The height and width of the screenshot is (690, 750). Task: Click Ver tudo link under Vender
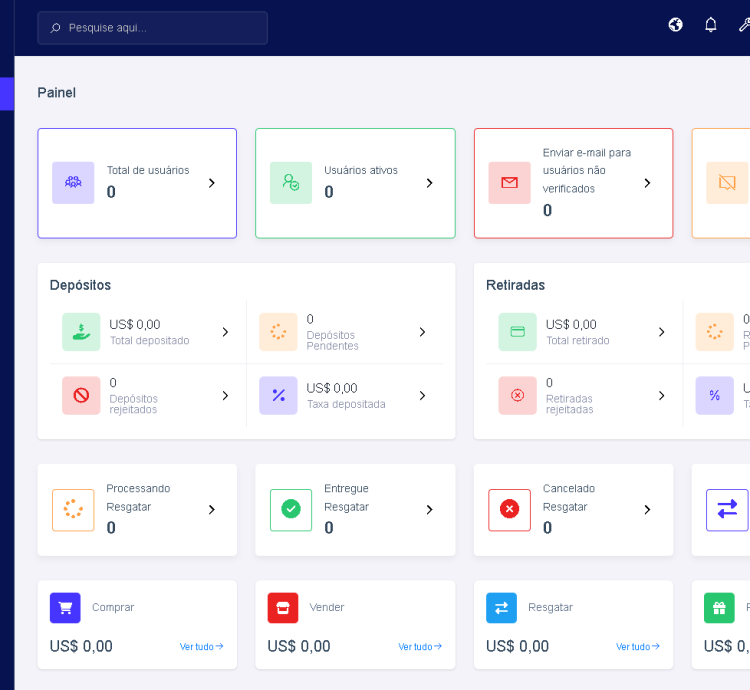[x=419, y=647]
